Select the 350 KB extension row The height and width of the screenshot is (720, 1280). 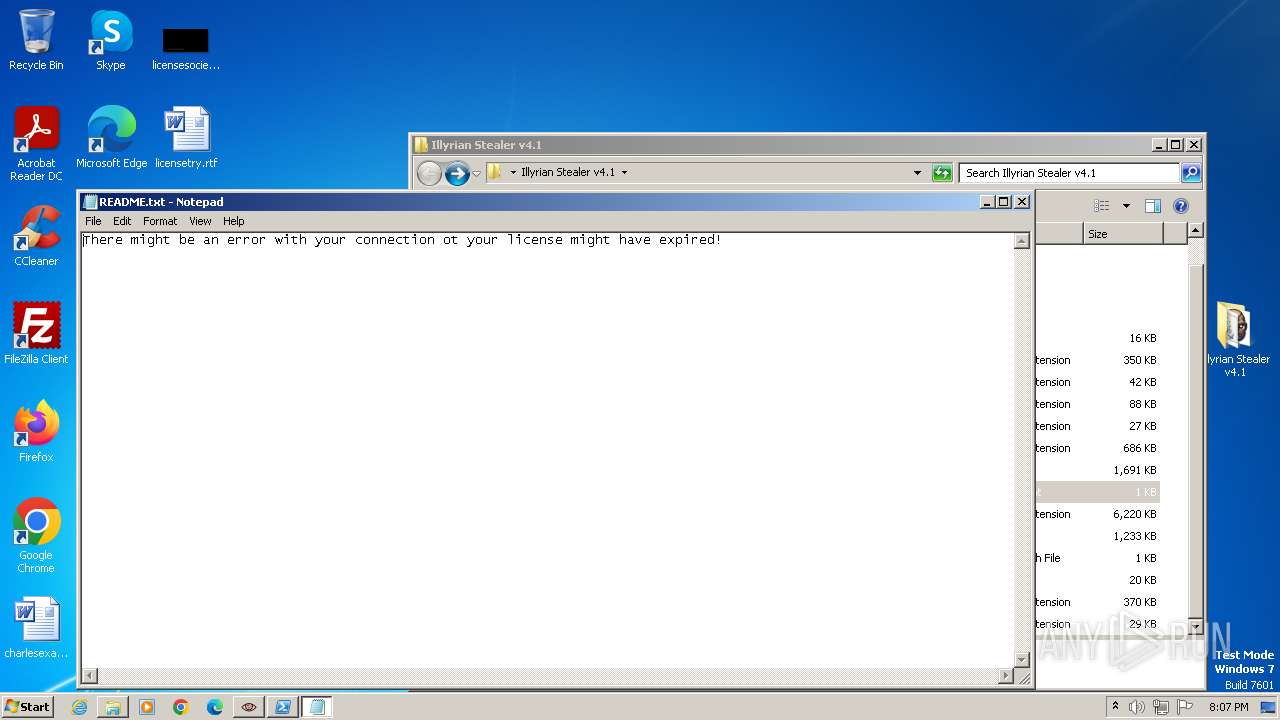click(1098, 360)
